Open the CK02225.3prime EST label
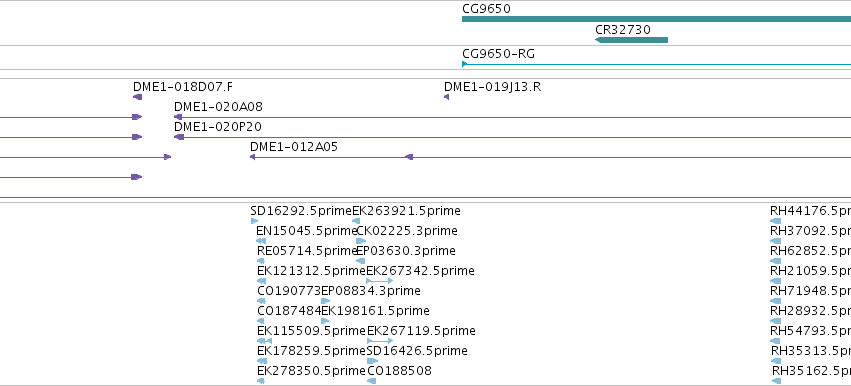 [407, 231]
